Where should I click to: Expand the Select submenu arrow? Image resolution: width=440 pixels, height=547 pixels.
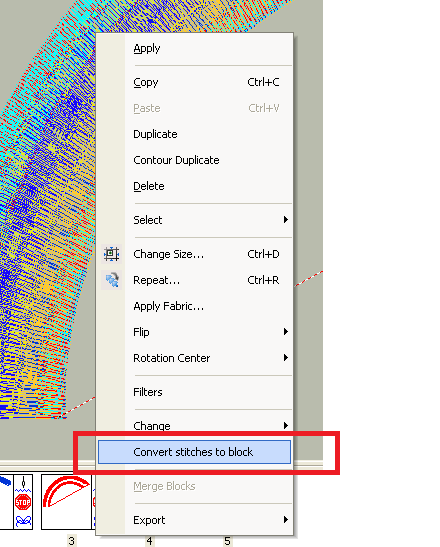pyautogui.click(x=286, y=219)
